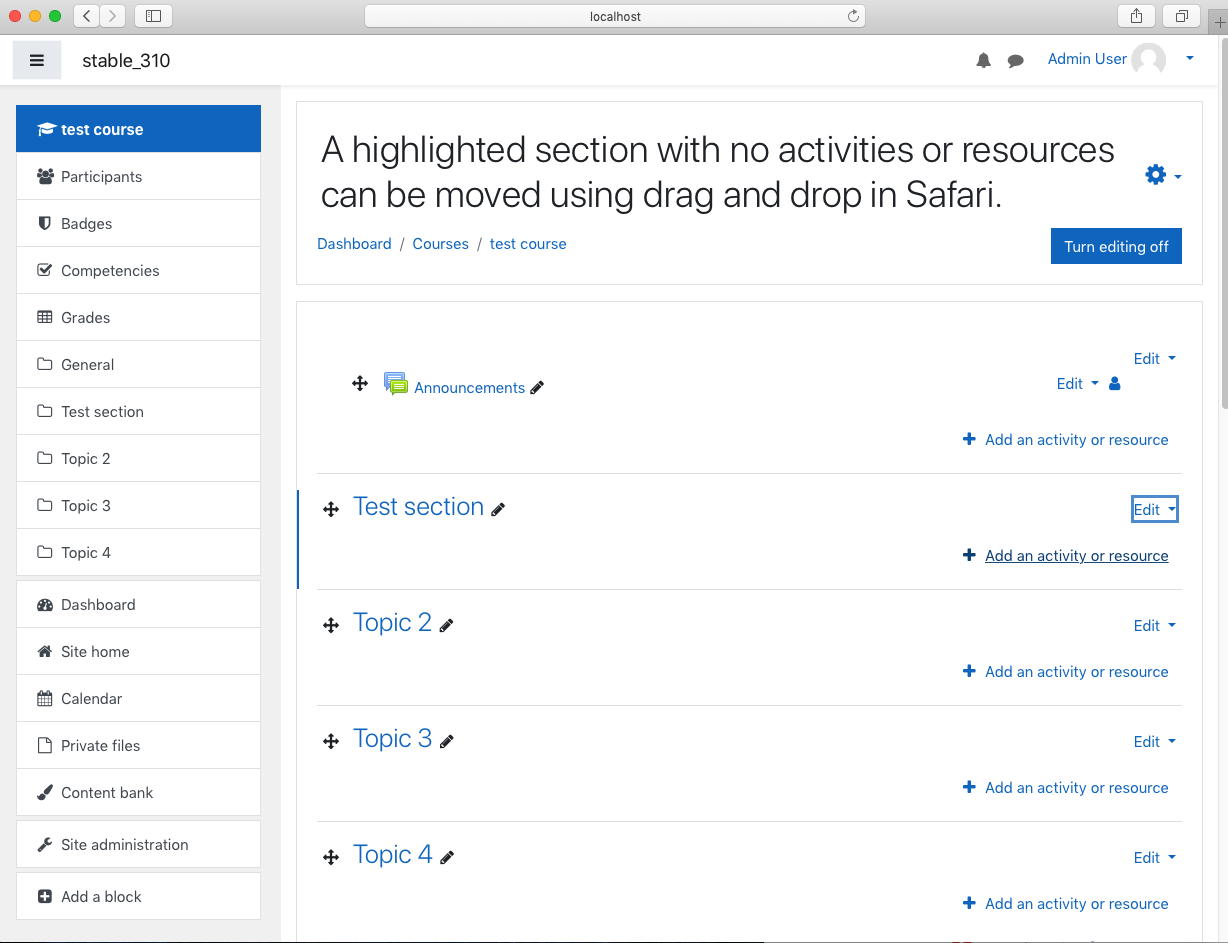
Task: Select test course in the sidebar
Action: click(x=138, y=129)
